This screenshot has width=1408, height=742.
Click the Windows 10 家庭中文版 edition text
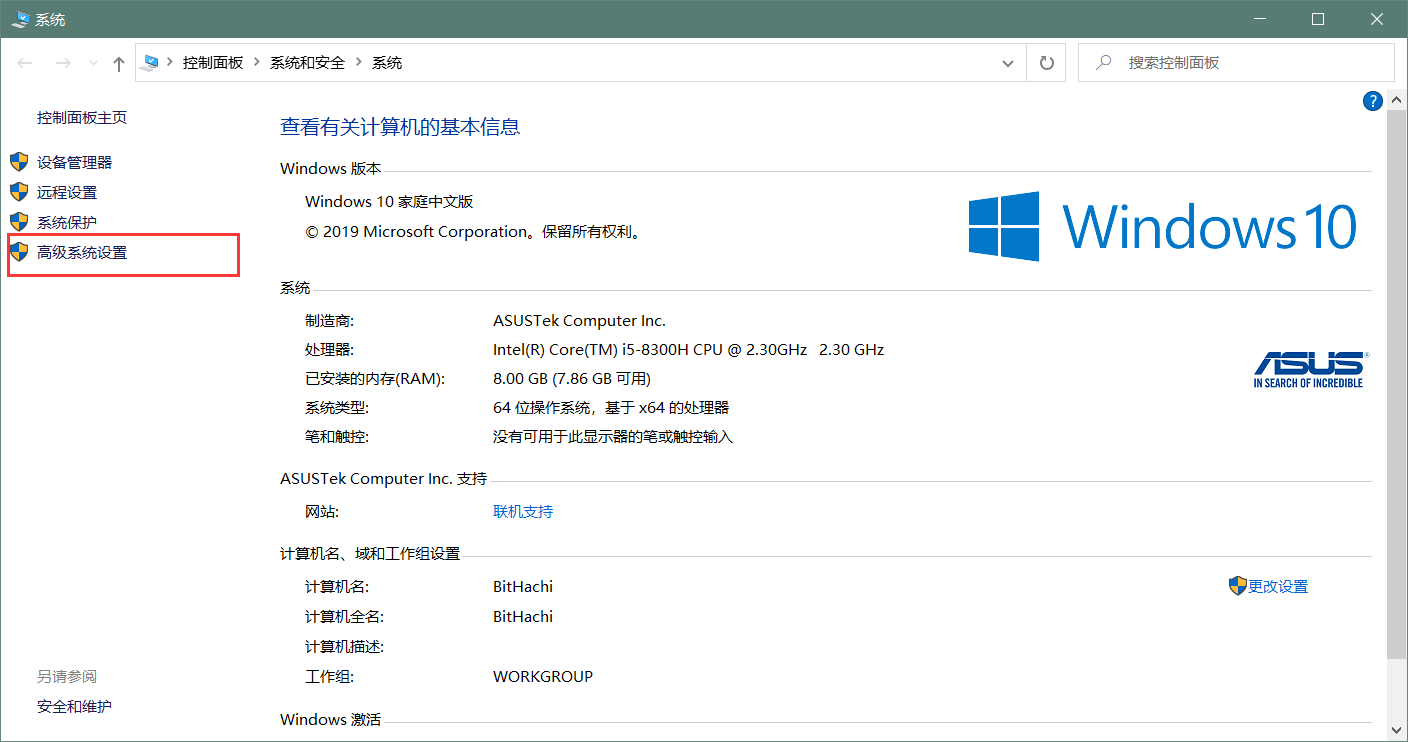click(x=389, y=201)
